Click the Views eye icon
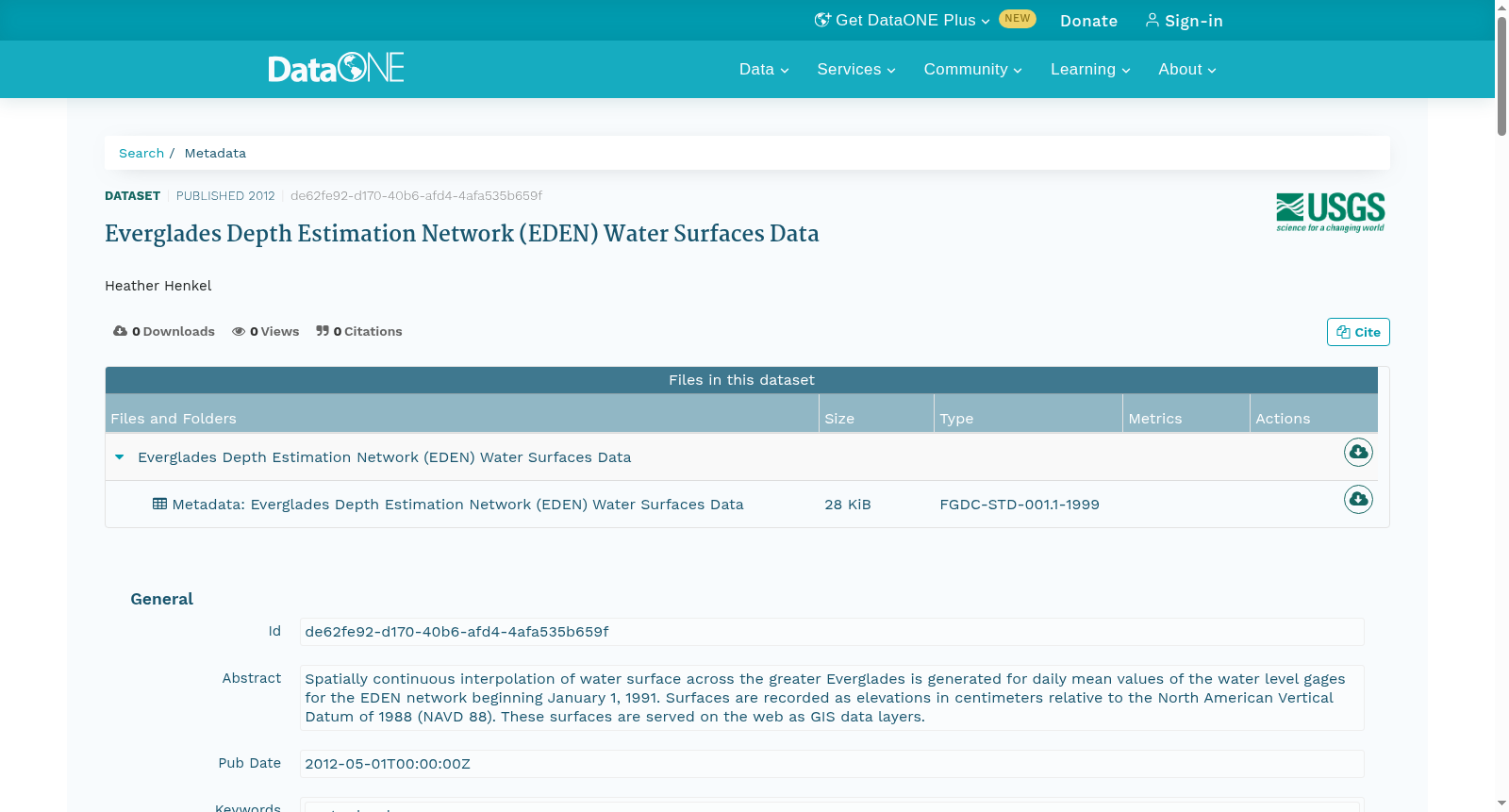 point(239,331)
